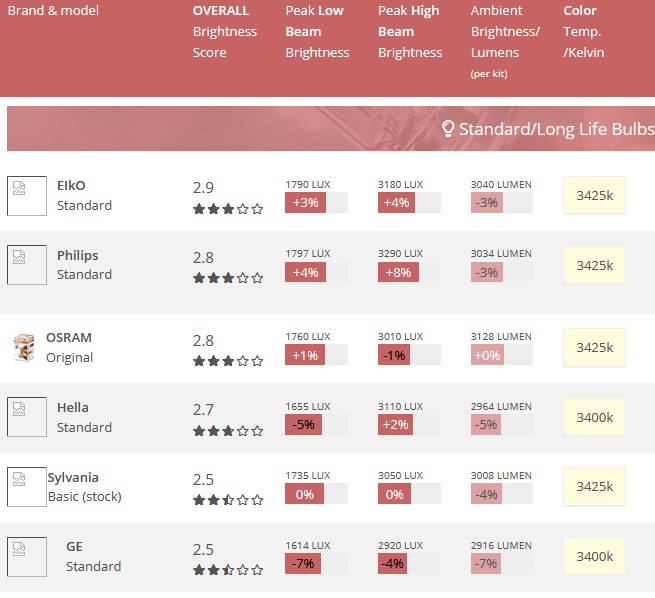Click the 3050 LUX value
655x598 pixels.
(401, 476)
